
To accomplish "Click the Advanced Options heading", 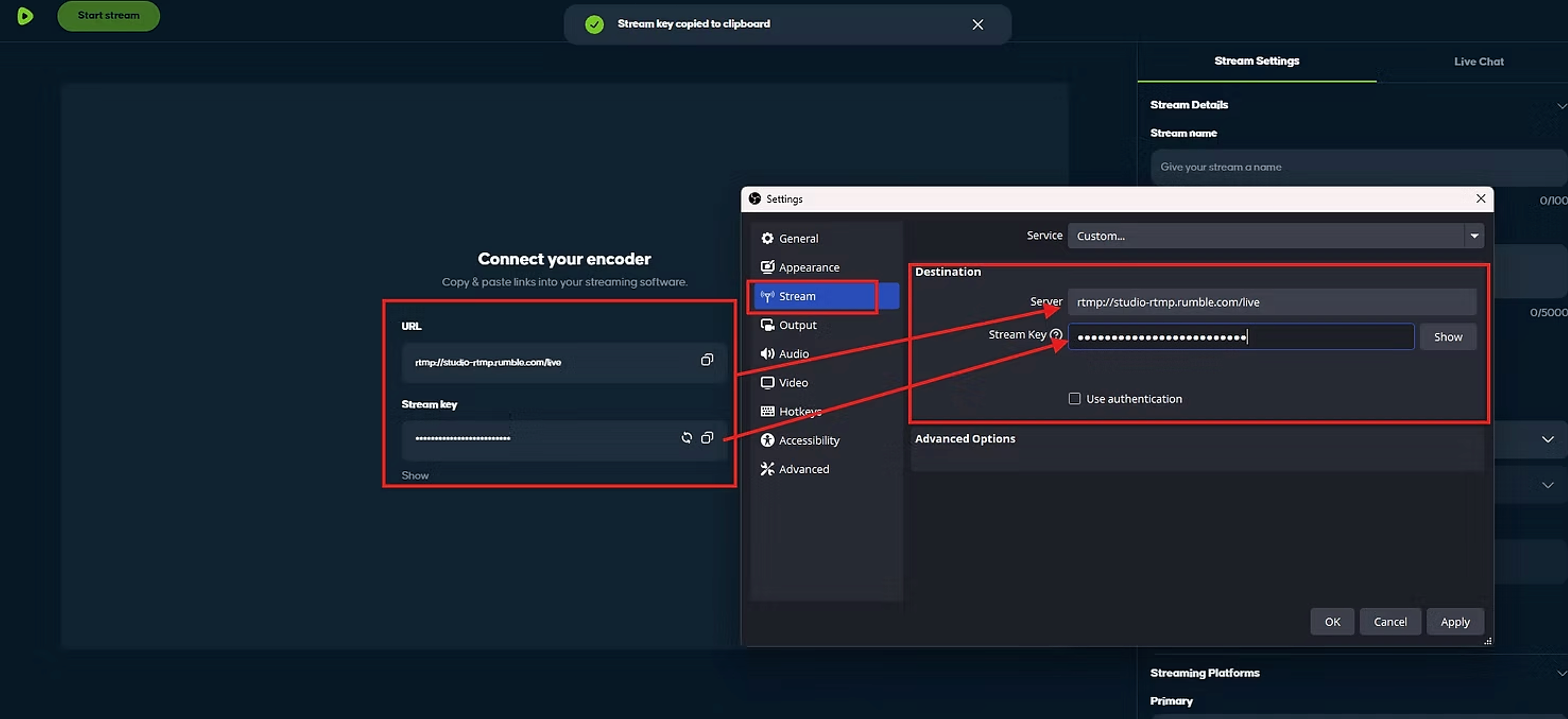I will tap(965, 439).
